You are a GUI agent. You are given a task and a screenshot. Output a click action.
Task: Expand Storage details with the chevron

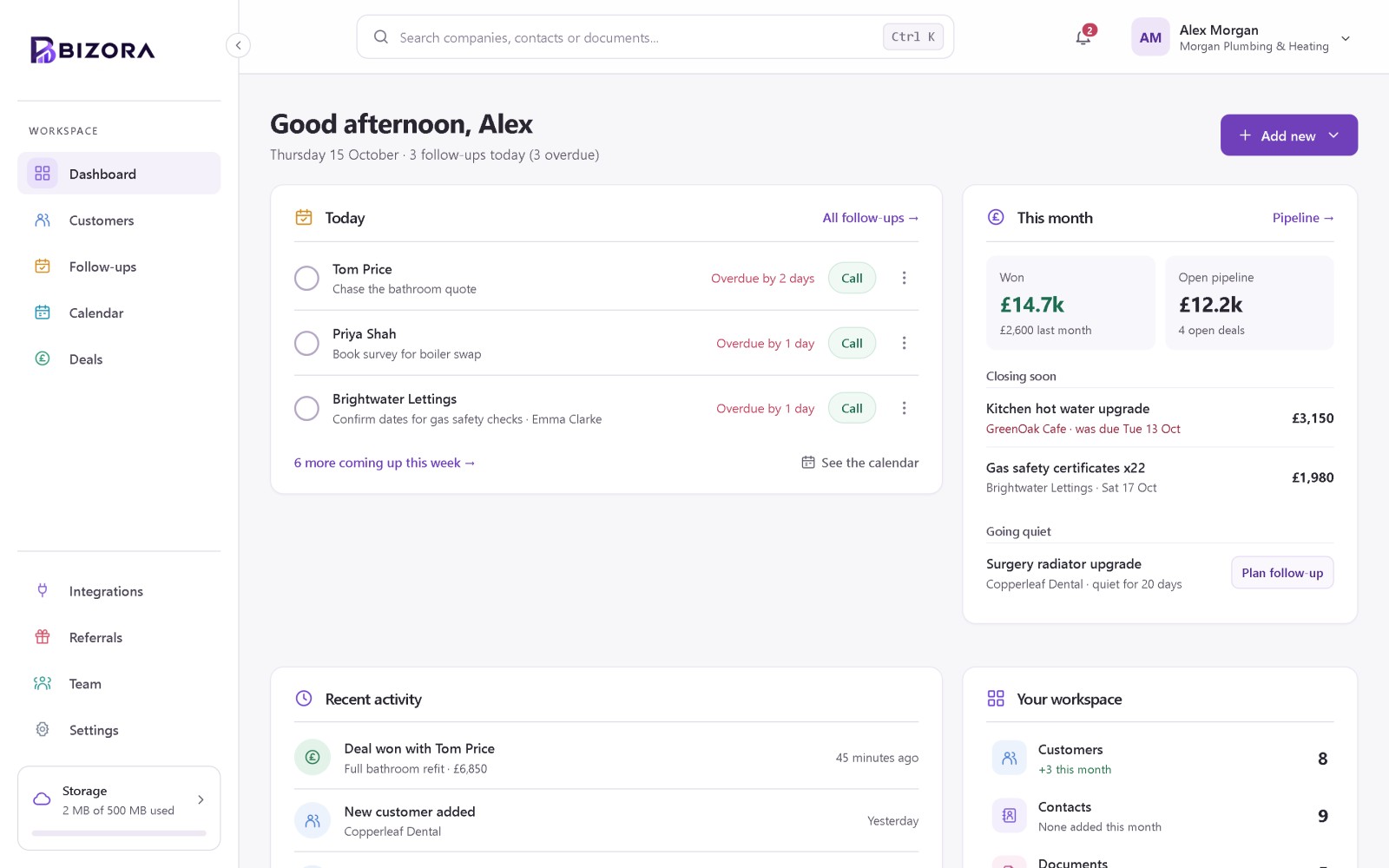(201, 799)
